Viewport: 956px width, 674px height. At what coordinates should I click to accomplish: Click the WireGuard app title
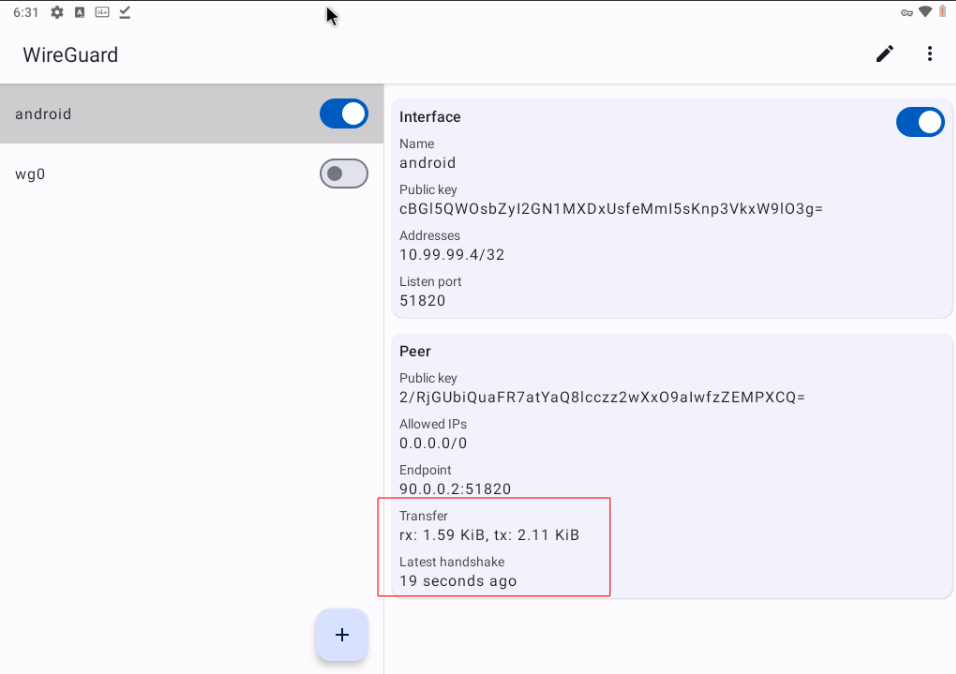tap(71, 55)
